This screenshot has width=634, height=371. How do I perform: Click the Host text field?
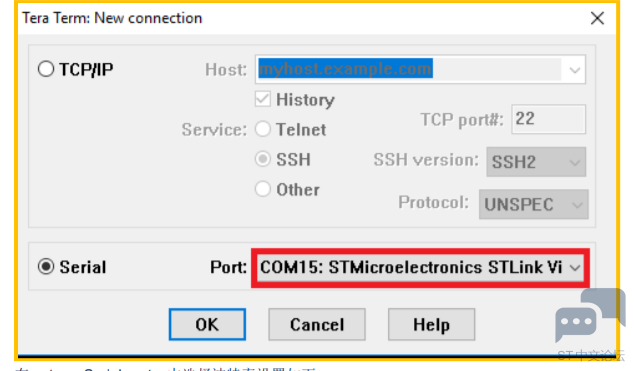[410, 70]
